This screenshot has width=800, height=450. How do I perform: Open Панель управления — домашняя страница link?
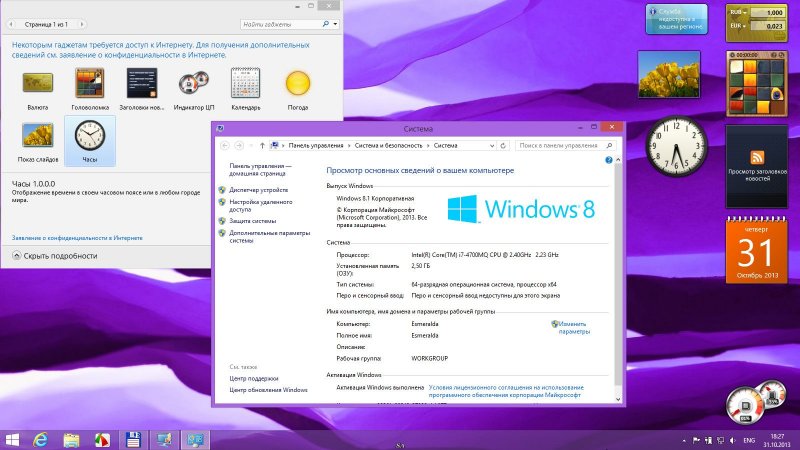(260, 169)
